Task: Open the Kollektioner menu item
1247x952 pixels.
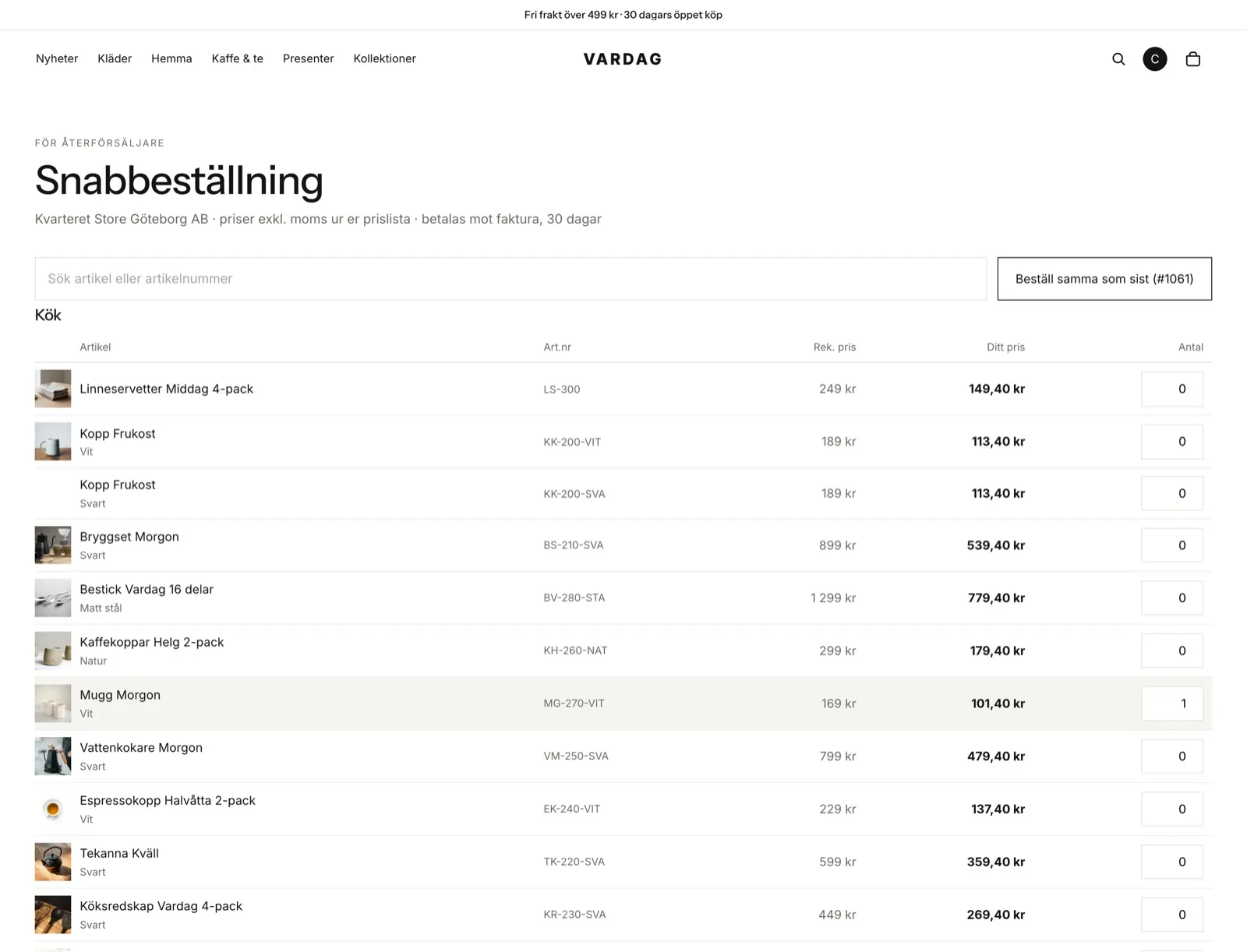Action: (384, 58)
